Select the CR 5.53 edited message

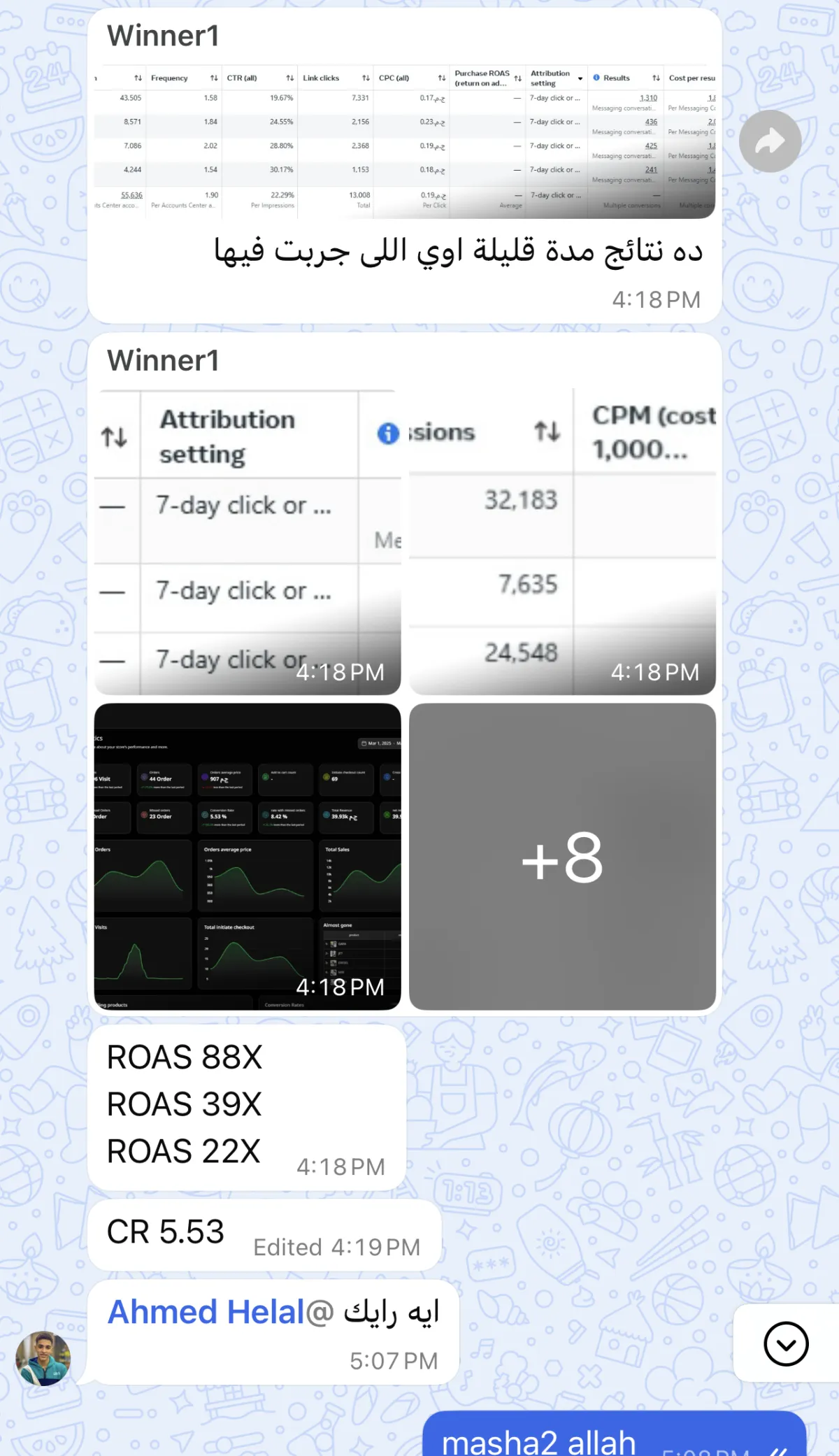click(x=264, y=1235)
